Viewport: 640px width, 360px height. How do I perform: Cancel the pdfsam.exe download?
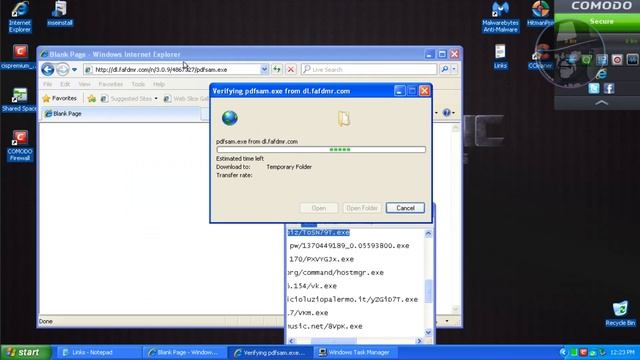click(405, 208)
